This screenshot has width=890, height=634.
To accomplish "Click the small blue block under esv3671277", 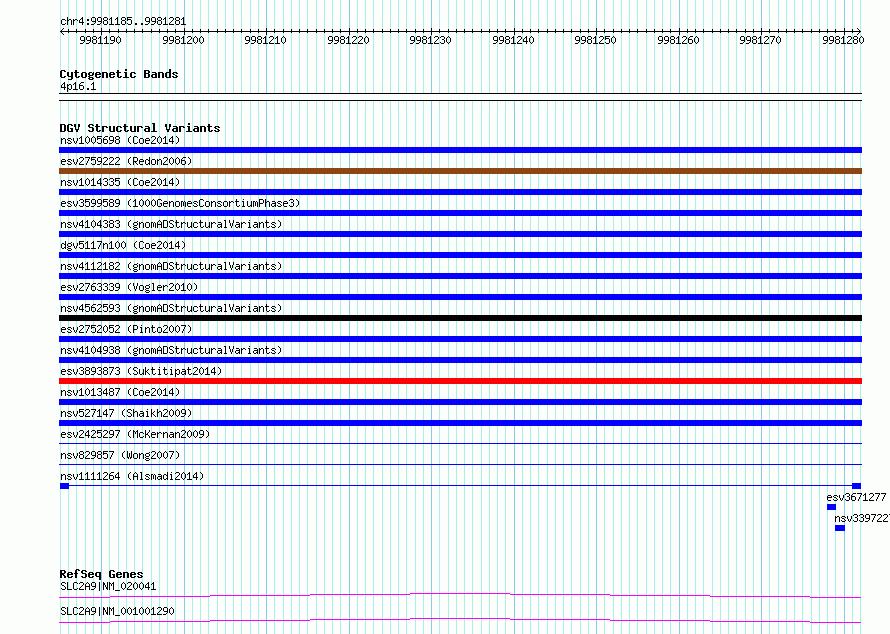I will [832, 507].
